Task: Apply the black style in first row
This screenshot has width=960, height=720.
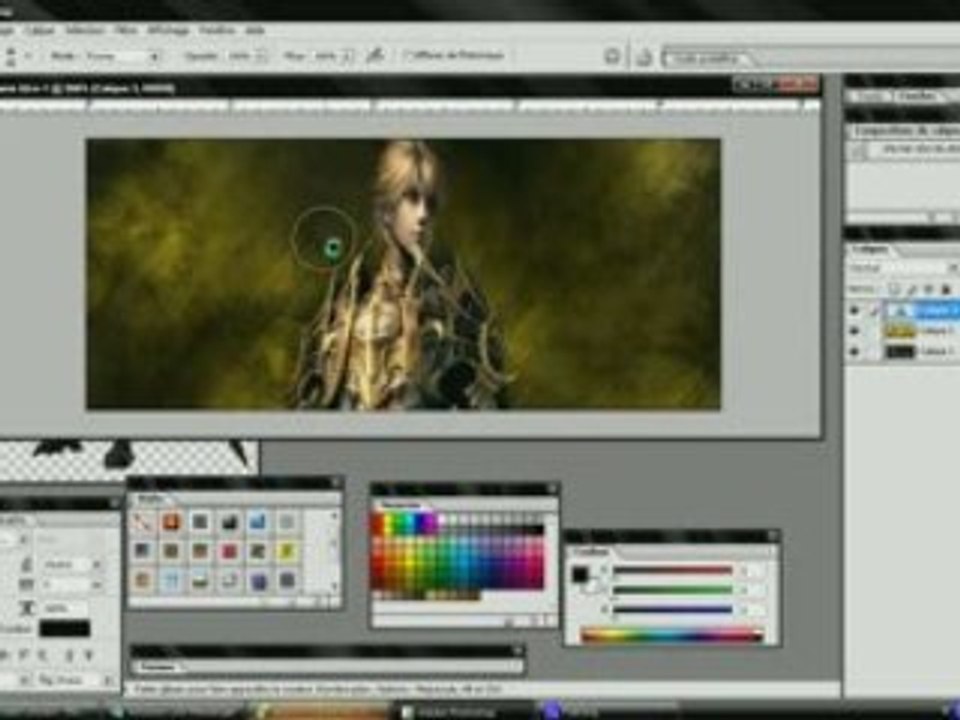Action: (229, 522)
